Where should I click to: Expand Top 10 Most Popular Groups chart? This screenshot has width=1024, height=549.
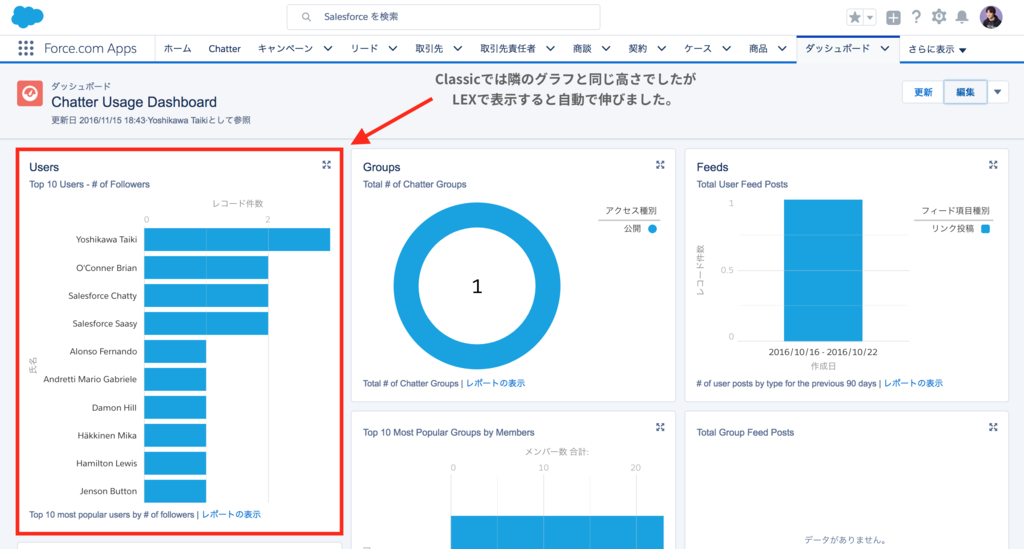click(660, 427)
